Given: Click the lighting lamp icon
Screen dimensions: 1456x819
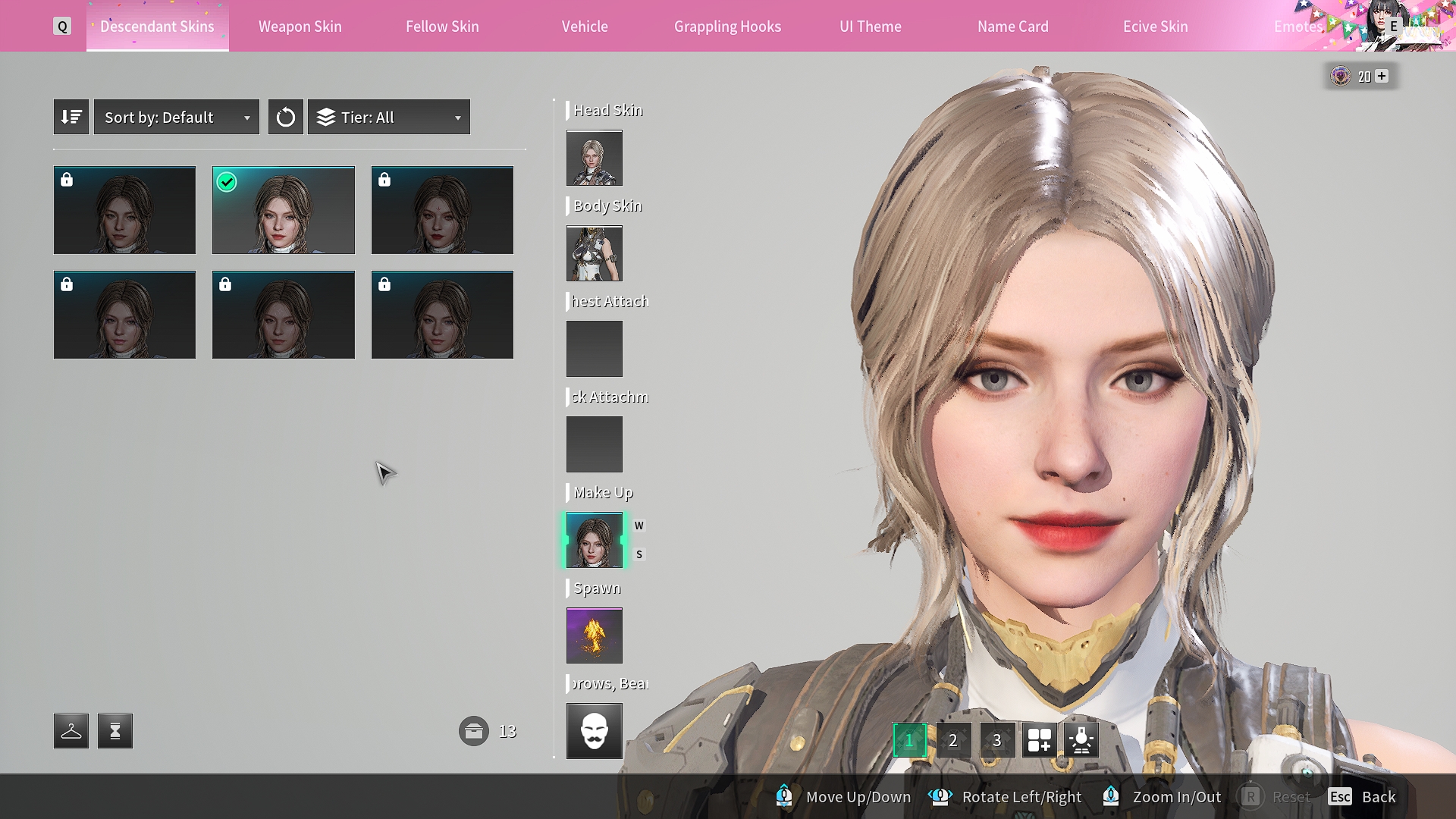Looking at the screenshot, I should [1081, 740].
